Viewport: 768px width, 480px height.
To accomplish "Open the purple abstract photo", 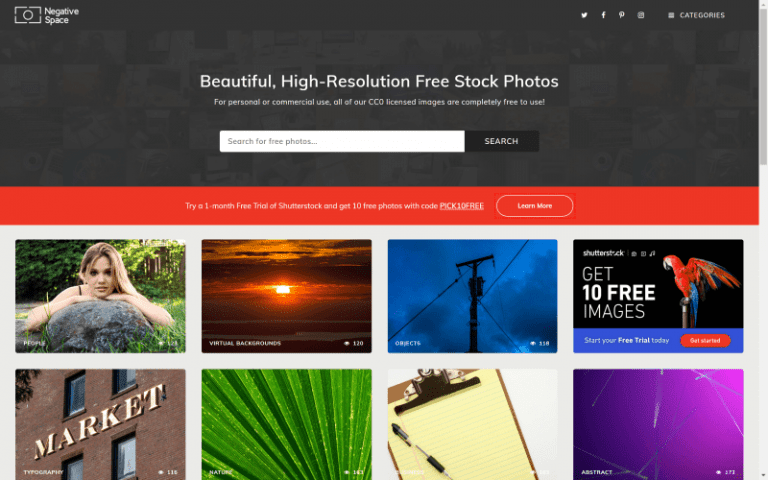I will 658,424.
